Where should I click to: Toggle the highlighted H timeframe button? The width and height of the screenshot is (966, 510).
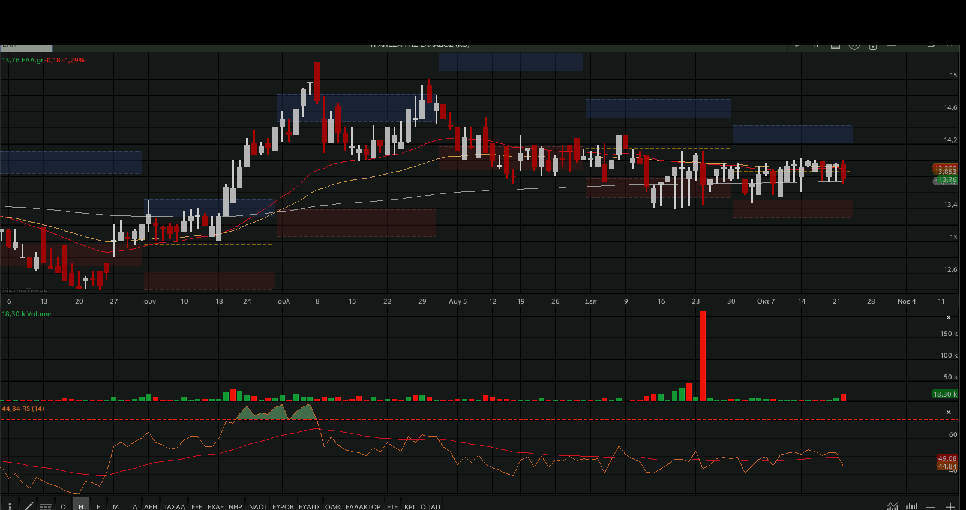coord(82,506)
